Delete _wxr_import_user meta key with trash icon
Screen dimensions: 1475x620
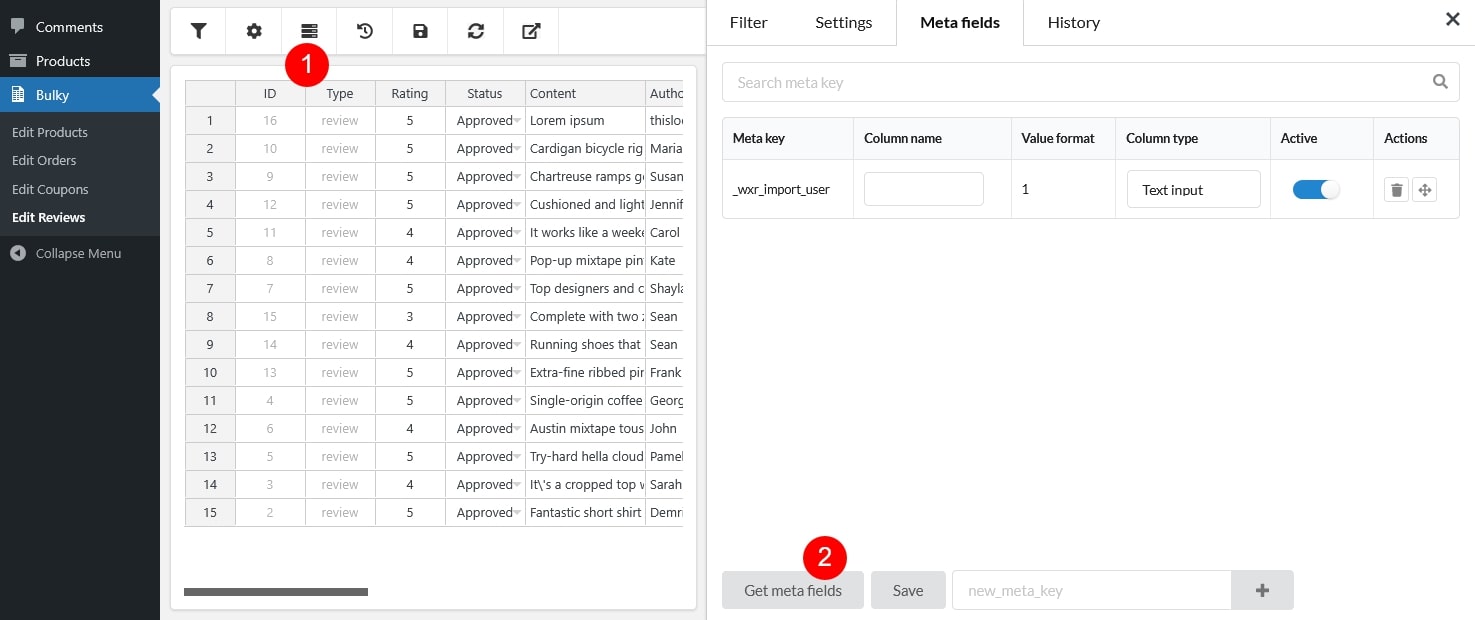pyautogui.click(x=1396, y=189)
